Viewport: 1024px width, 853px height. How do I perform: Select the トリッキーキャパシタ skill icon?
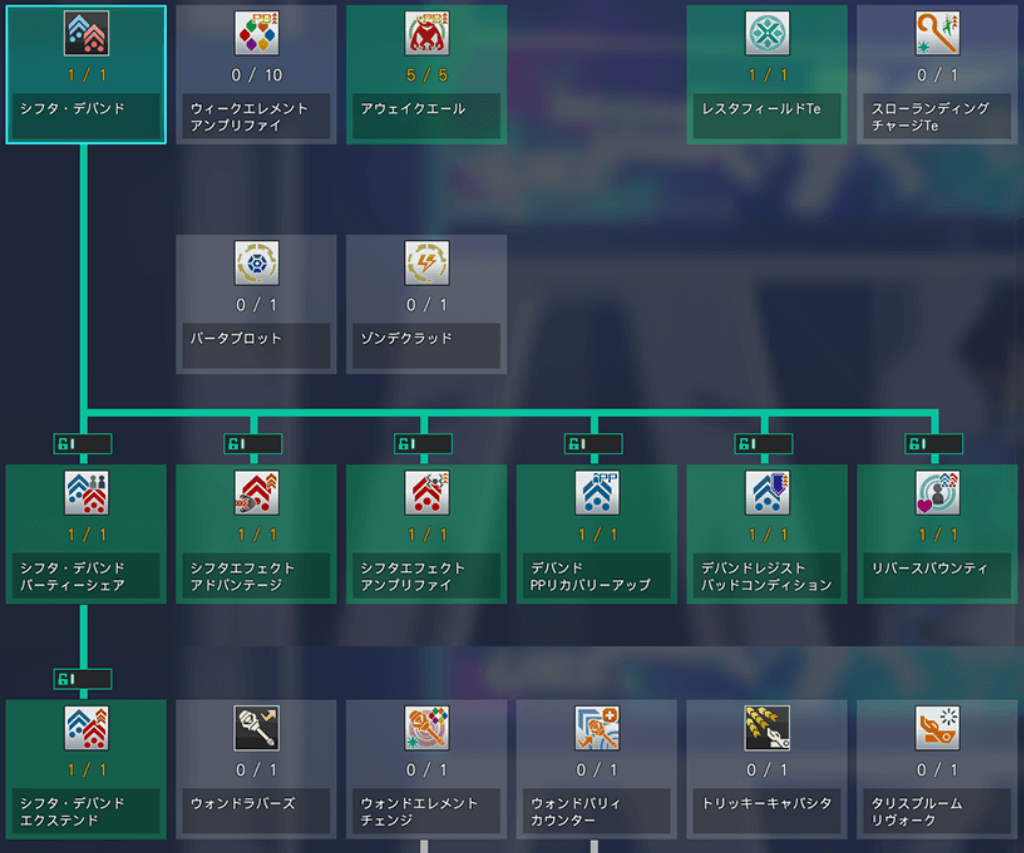point(767,728)
